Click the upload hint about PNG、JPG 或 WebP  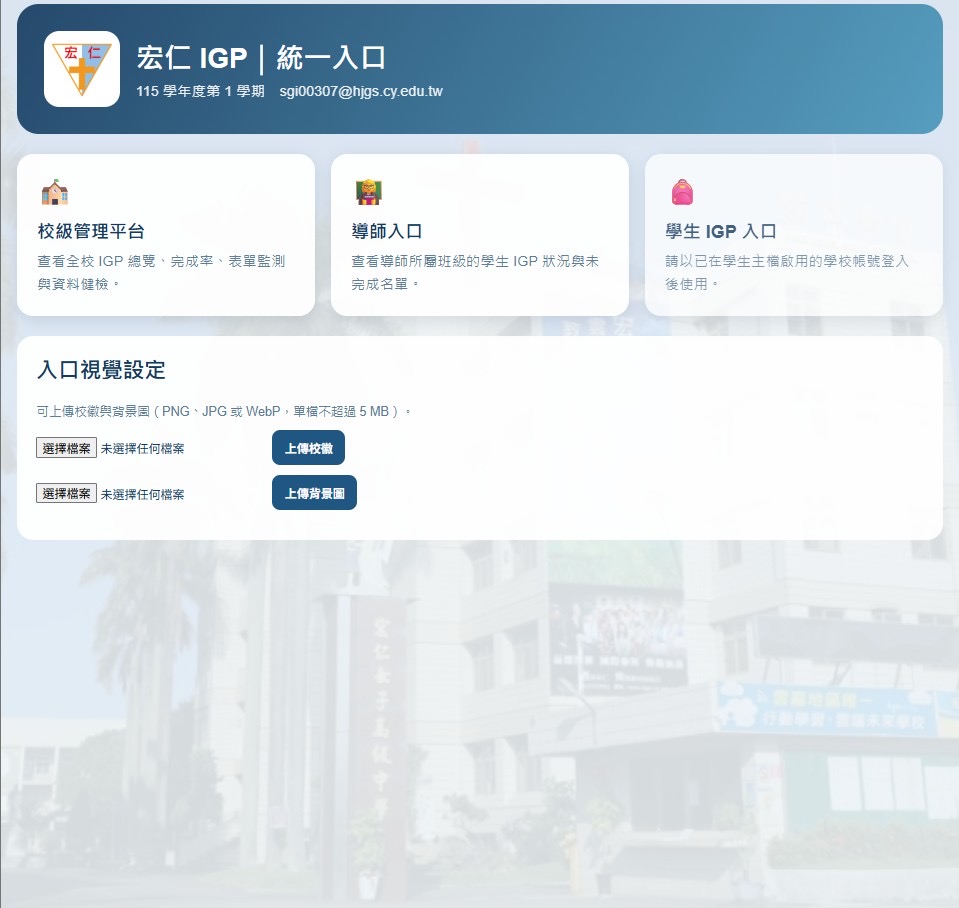pos(224,412)
